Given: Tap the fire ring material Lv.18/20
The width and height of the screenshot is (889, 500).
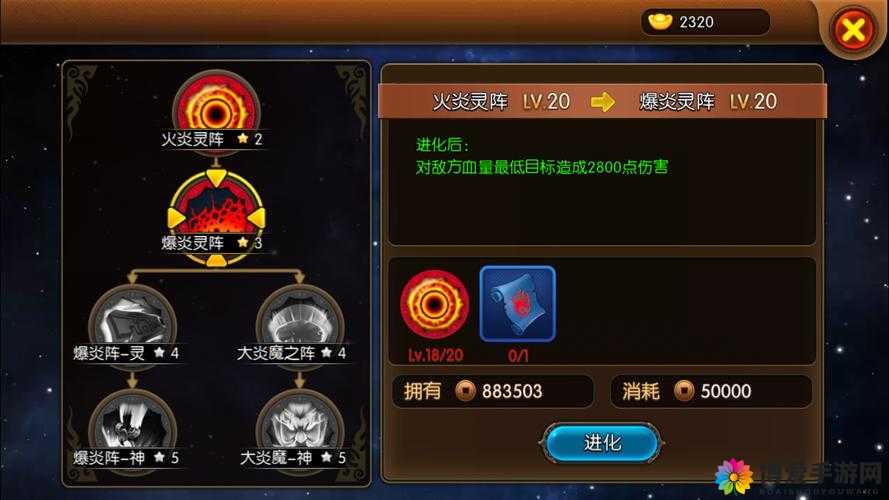Looking at the screenshot, I should pyautogui.click(x=435, y=305).
